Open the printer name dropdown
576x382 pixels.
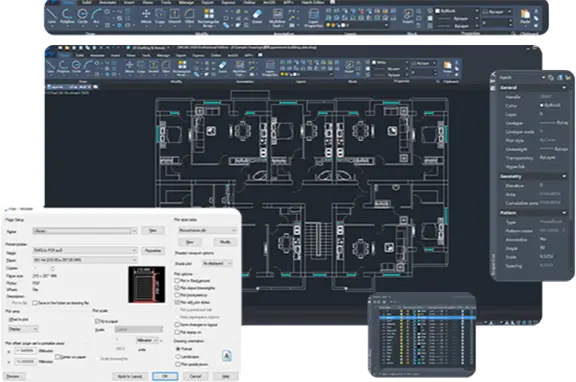[85, 250]
